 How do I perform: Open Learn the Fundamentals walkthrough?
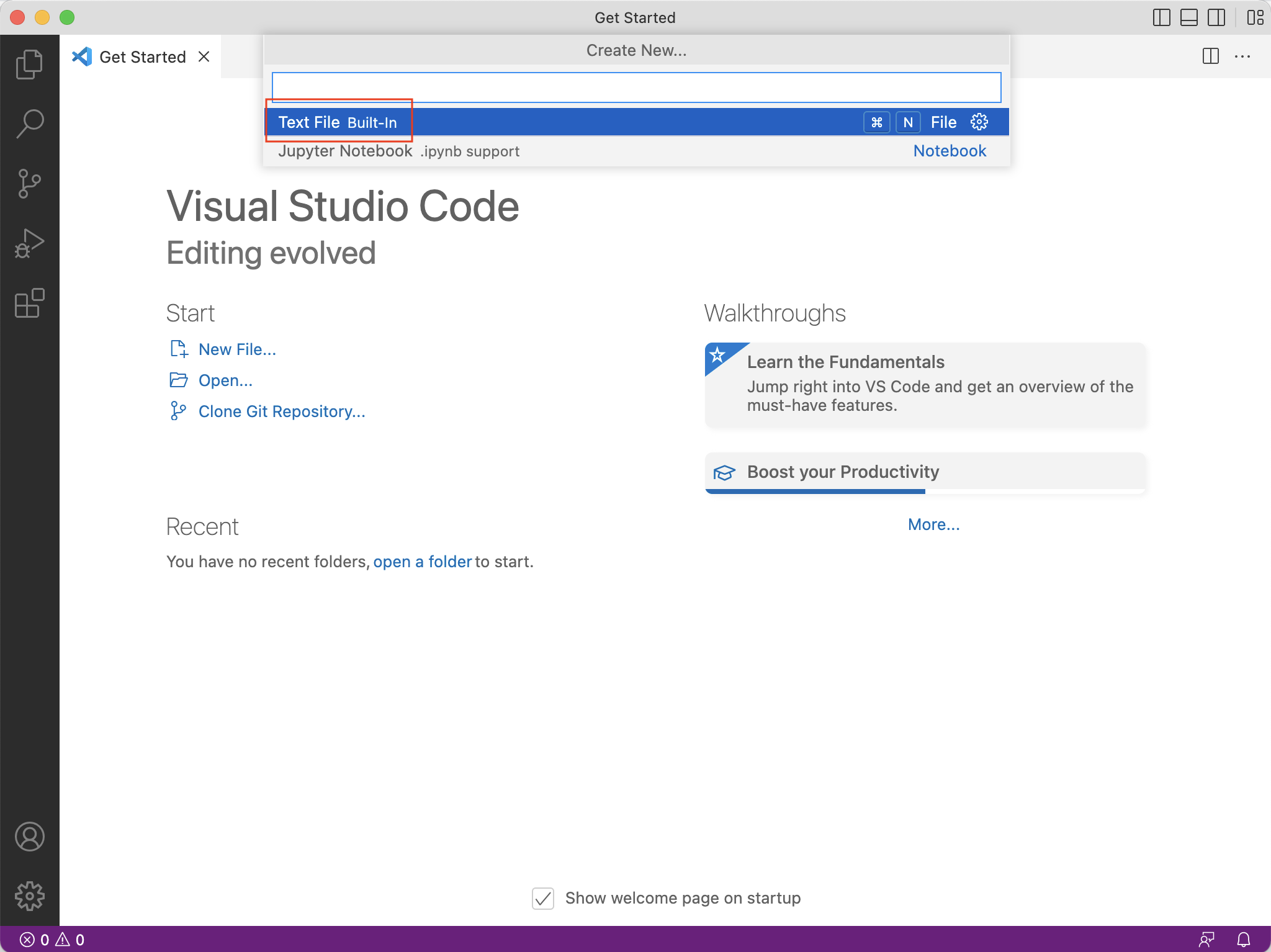925,385
